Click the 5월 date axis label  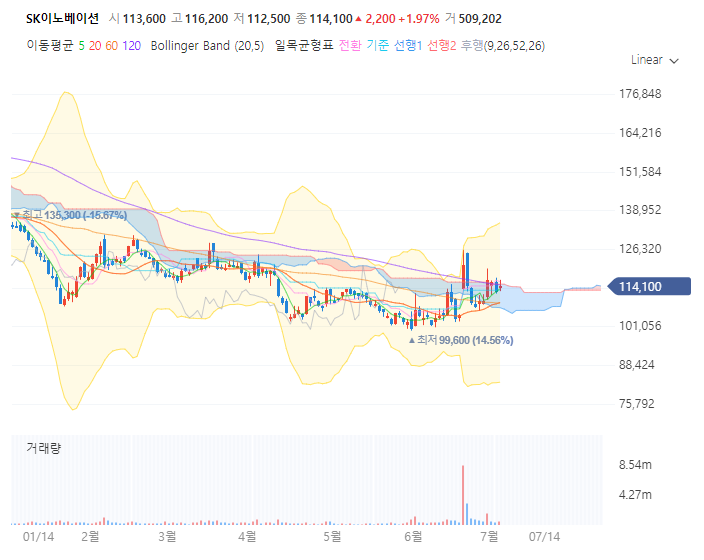click(332, 536)
